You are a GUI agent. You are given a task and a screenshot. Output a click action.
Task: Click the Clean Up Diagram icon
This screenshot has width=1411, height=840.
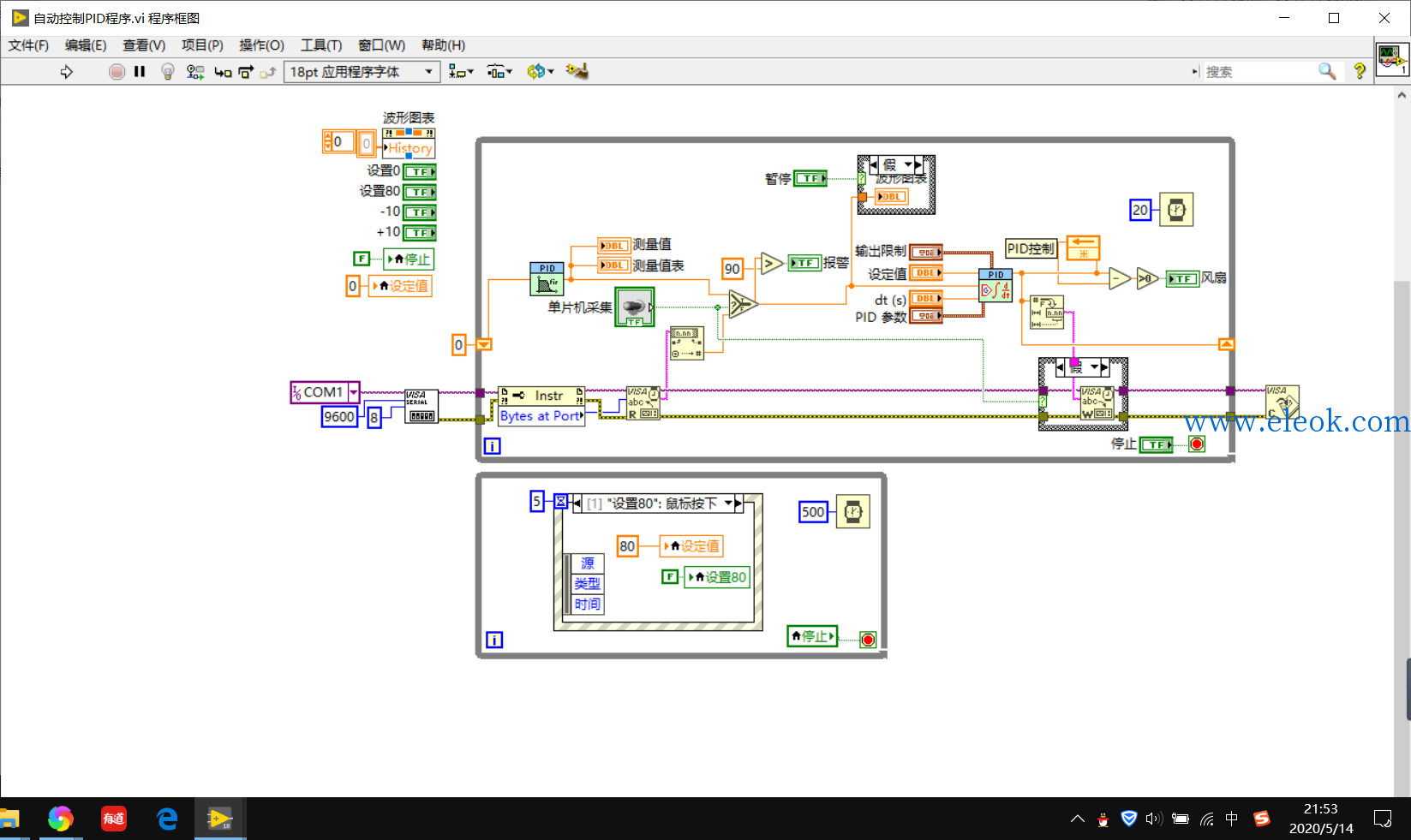(x=577, y=72)
